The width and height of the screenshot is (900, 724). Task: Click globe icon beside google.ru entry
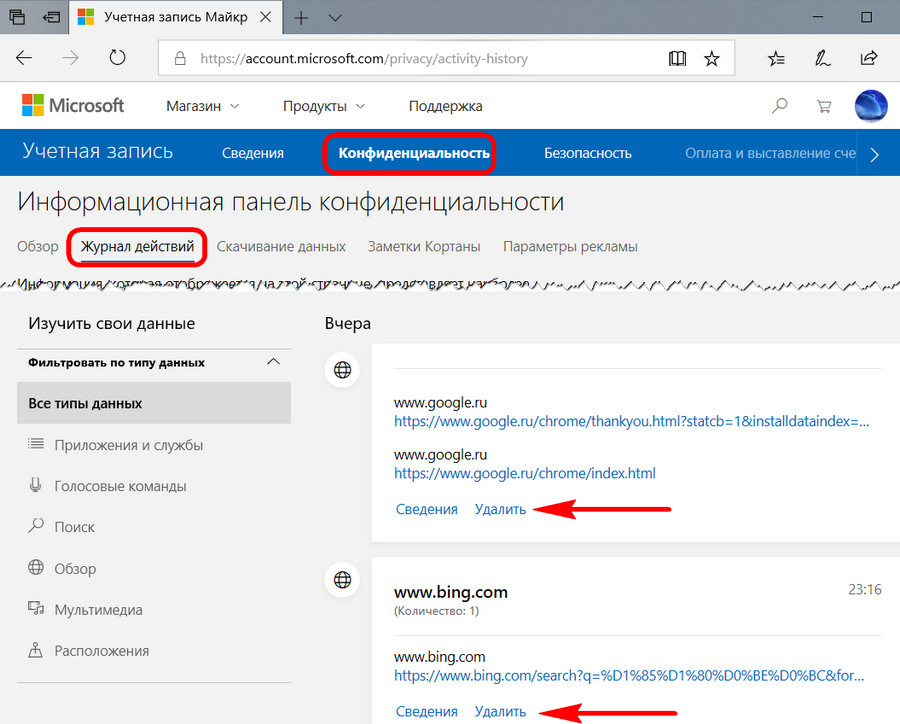pos(343,370)
